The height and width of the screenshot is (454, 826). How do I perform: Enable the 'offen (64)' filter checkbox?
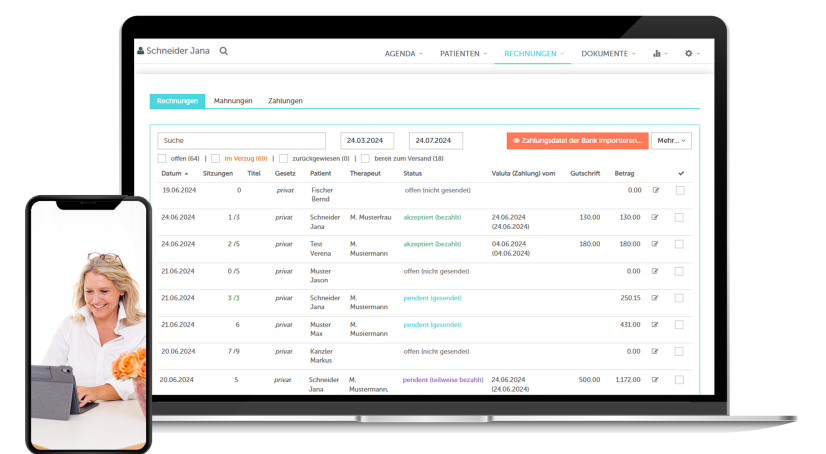tap(162, 158)
